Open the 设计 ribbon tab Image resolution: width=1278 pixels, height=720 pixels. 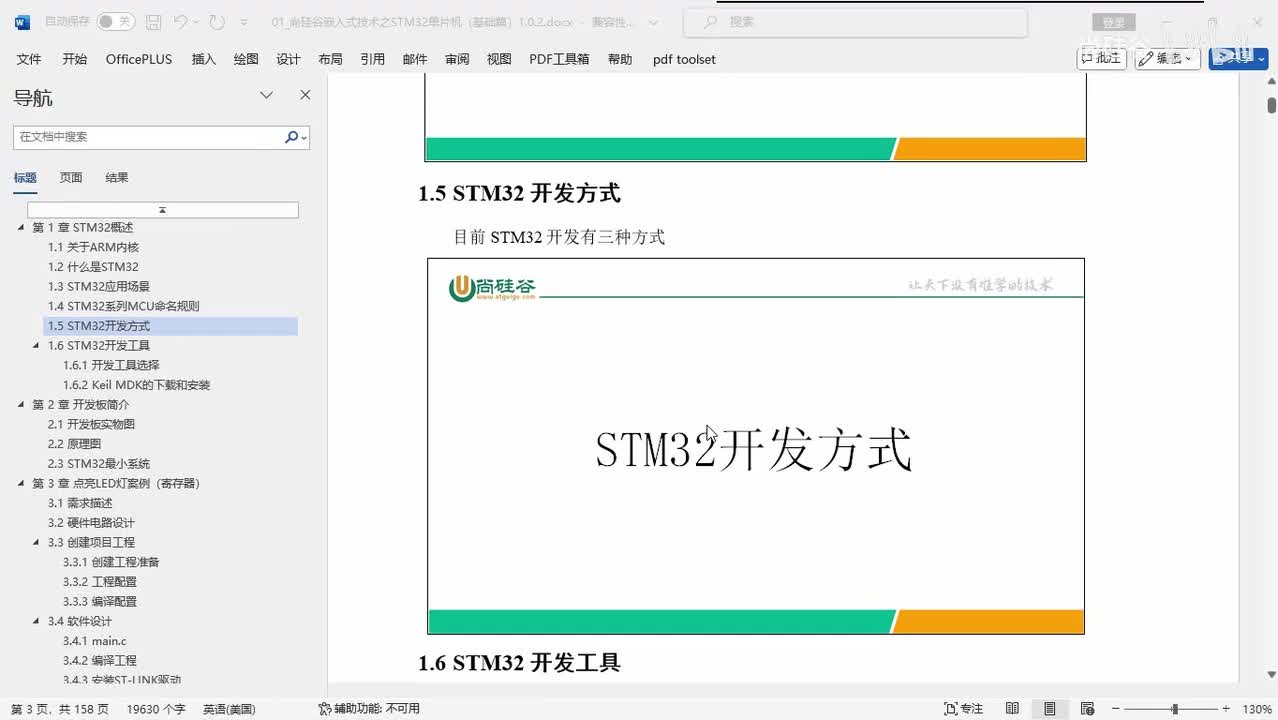pyautogui.click(x=288, y=59)
